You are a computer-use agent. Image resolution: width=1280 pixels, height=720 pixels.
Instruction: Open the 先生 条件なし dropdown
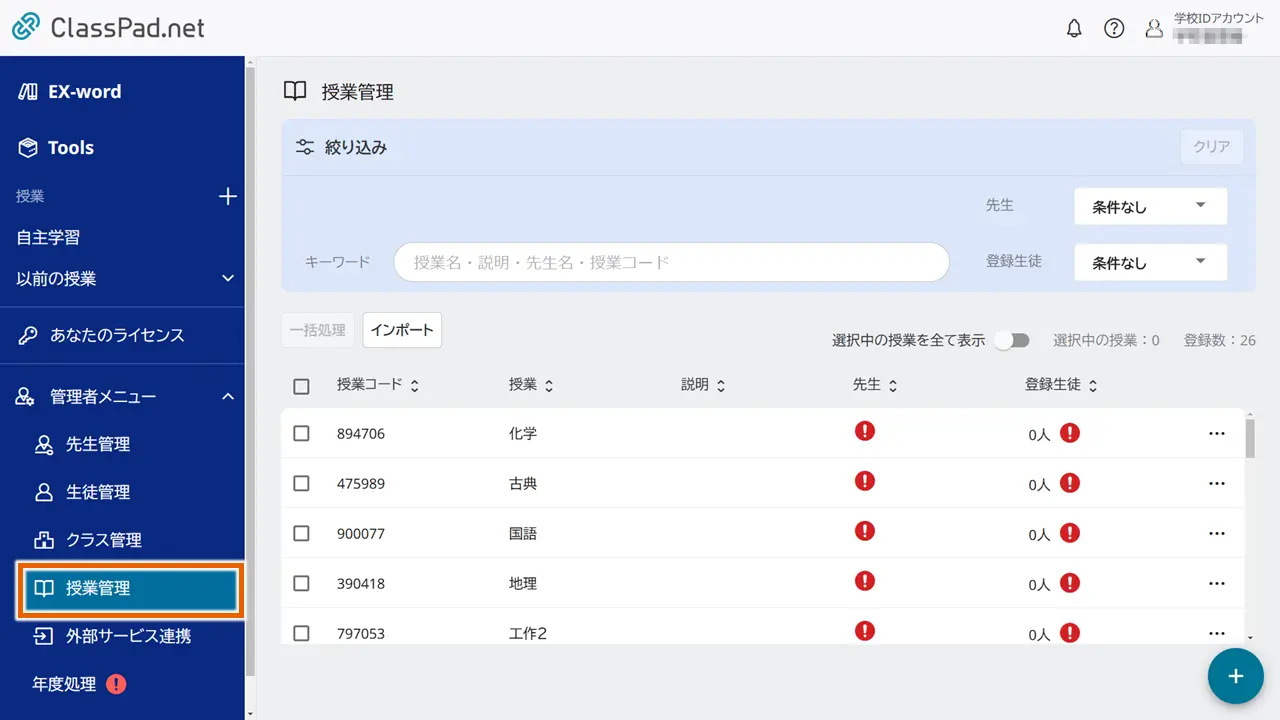pos(1150,206)
